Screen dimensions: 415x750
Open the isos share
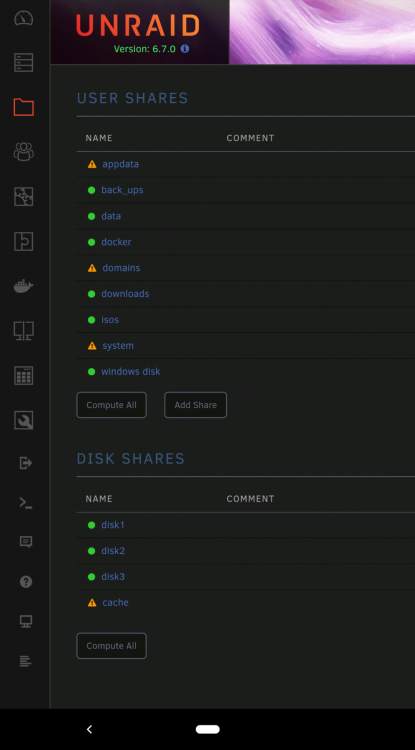point(110,320)
